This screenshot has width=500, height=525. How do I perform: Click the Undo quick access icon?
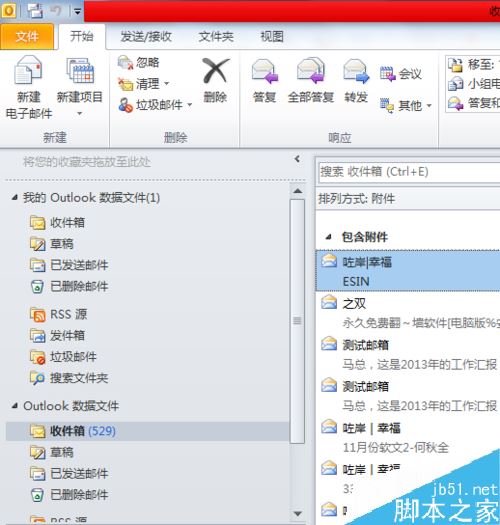[56, 11]
